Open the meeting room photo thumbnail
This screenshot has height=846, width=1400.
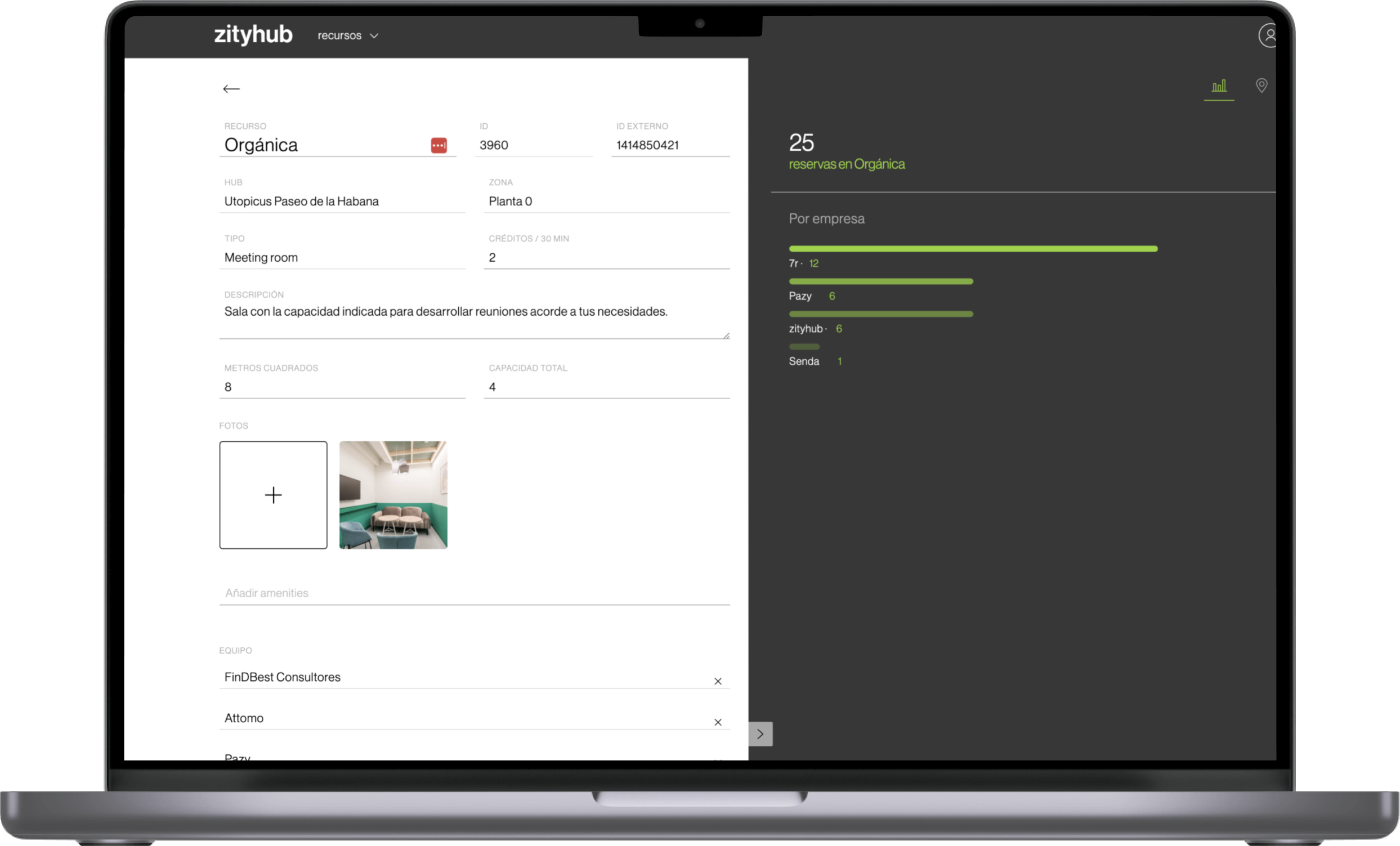point(393,495)
